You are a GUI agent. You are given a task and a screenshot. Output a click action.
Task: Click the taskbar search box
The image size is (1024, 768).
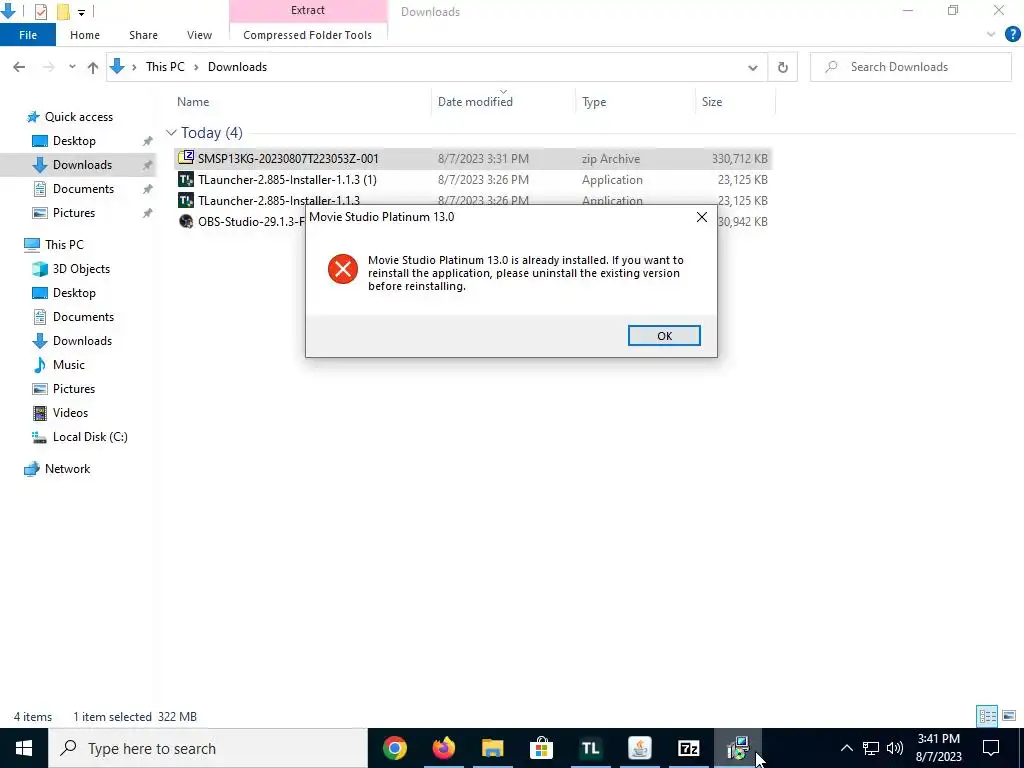click(x=208, y=748)
